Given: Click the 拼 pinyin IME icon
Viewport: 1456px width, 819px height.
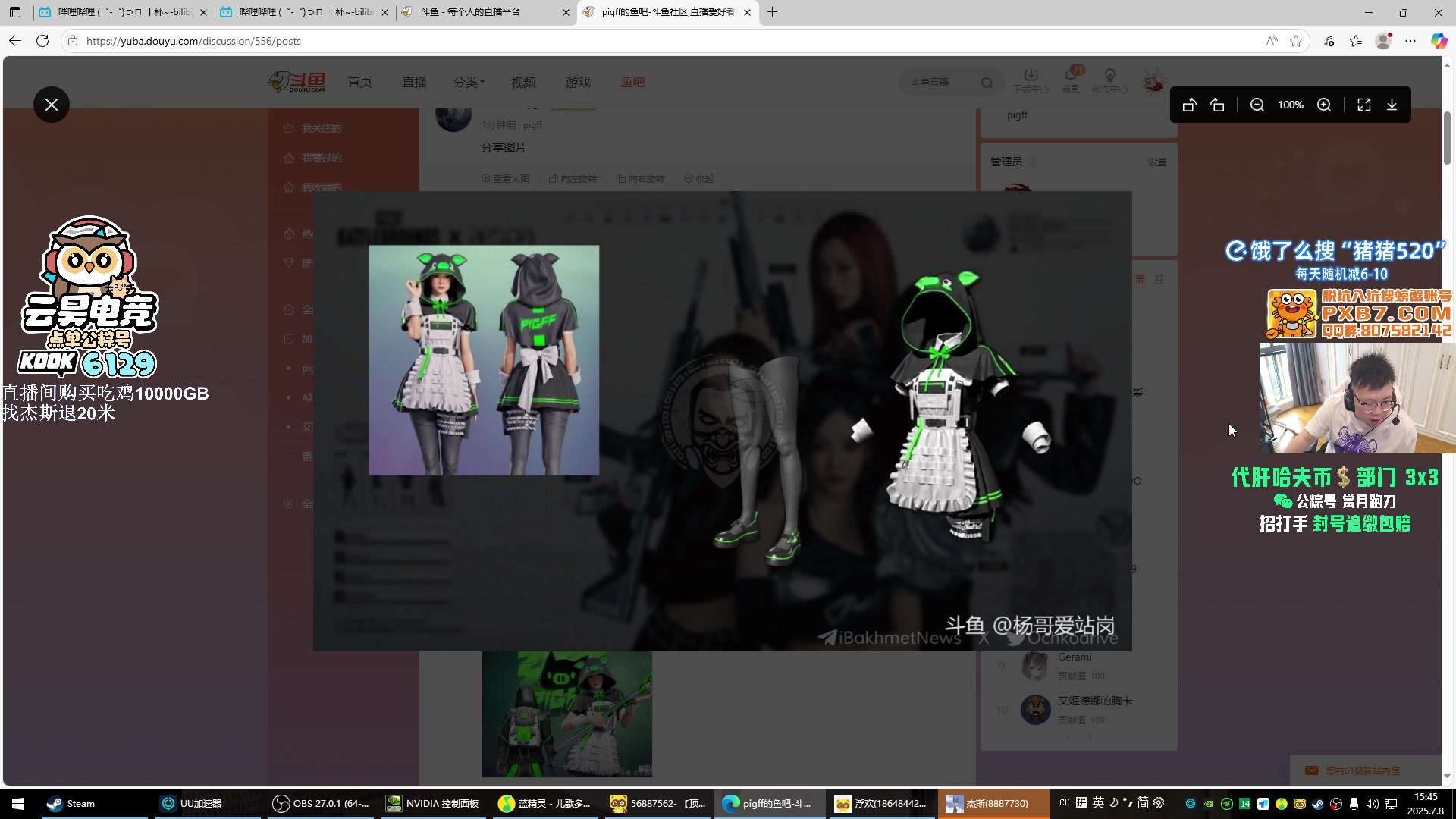Looking at the screenshot, I should (x=1081, y=802).
